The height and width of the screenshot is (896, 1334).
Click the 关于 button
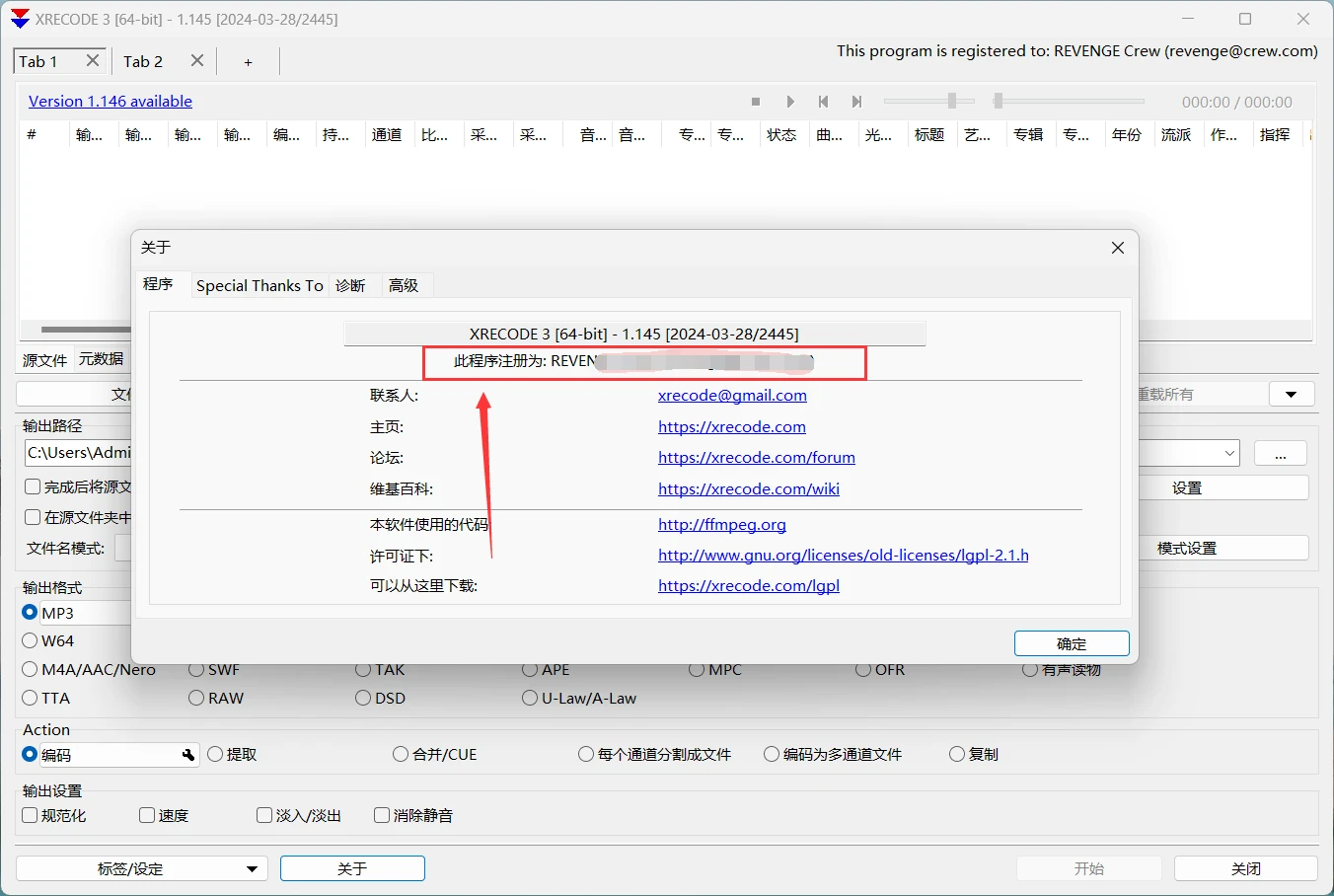tap(352, 868)
